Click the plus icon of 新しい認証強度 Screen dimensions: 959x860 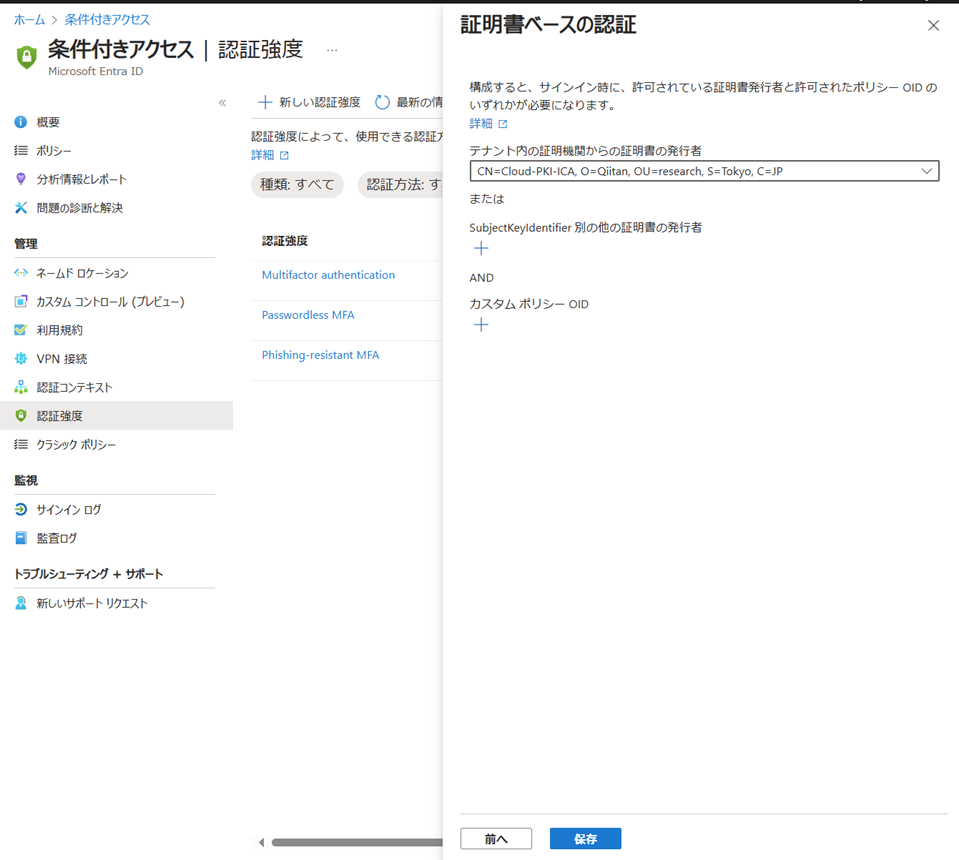coord(265,102)
